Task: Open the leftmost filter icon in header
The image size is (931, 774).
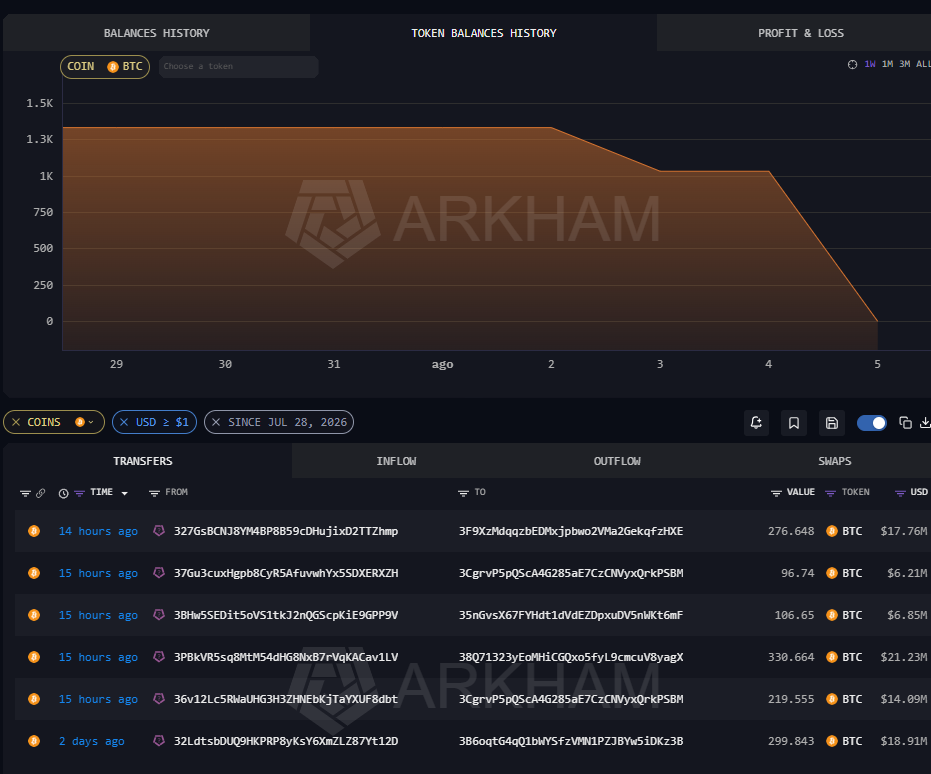Action: (x=25, y=493)
